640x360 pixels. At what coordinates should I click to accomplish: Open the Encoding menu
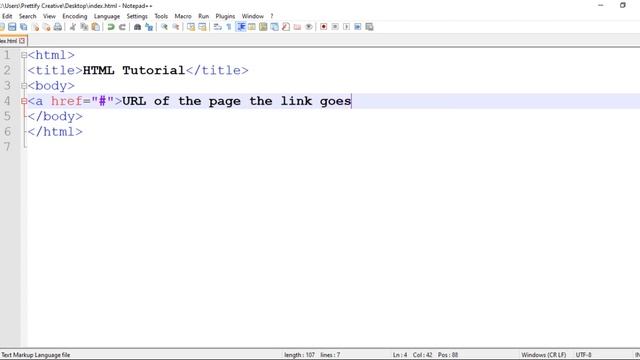(75, 16)
